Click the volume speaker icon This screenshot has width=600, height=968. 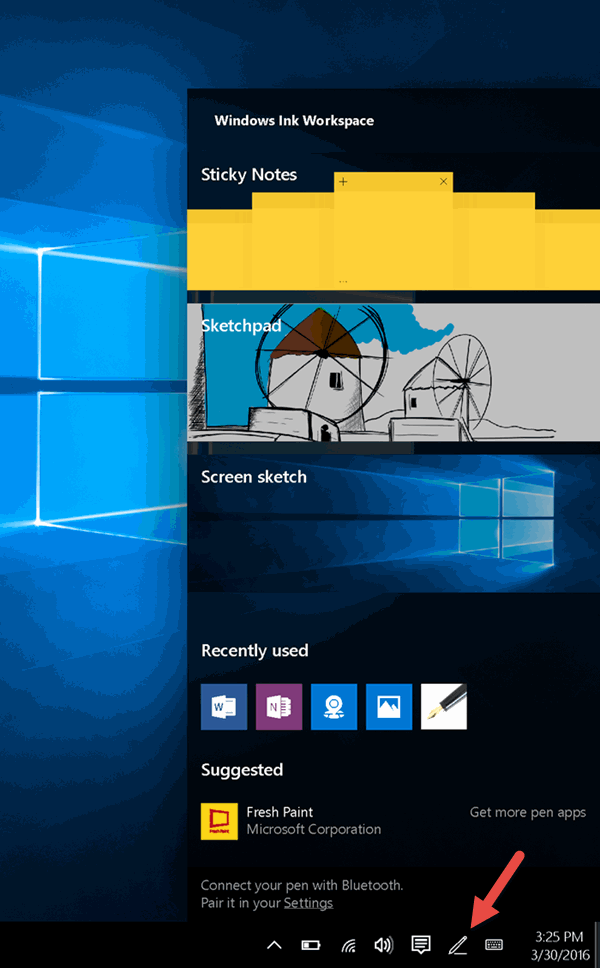384,945
